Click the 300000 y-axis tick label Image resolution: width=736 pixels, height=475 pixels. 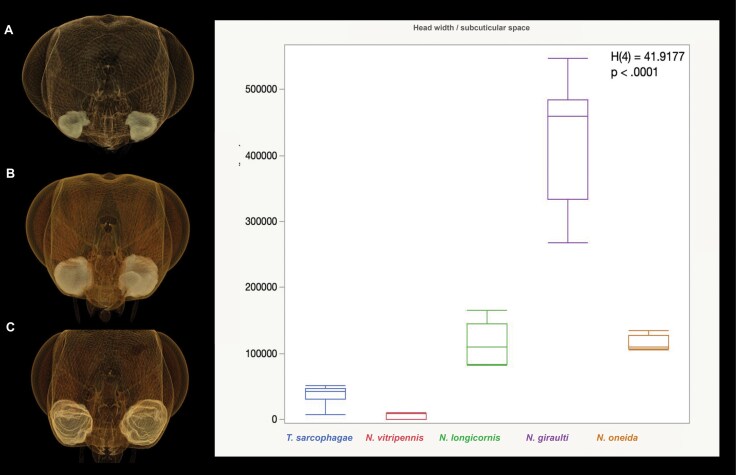click(x=261, y=222)
